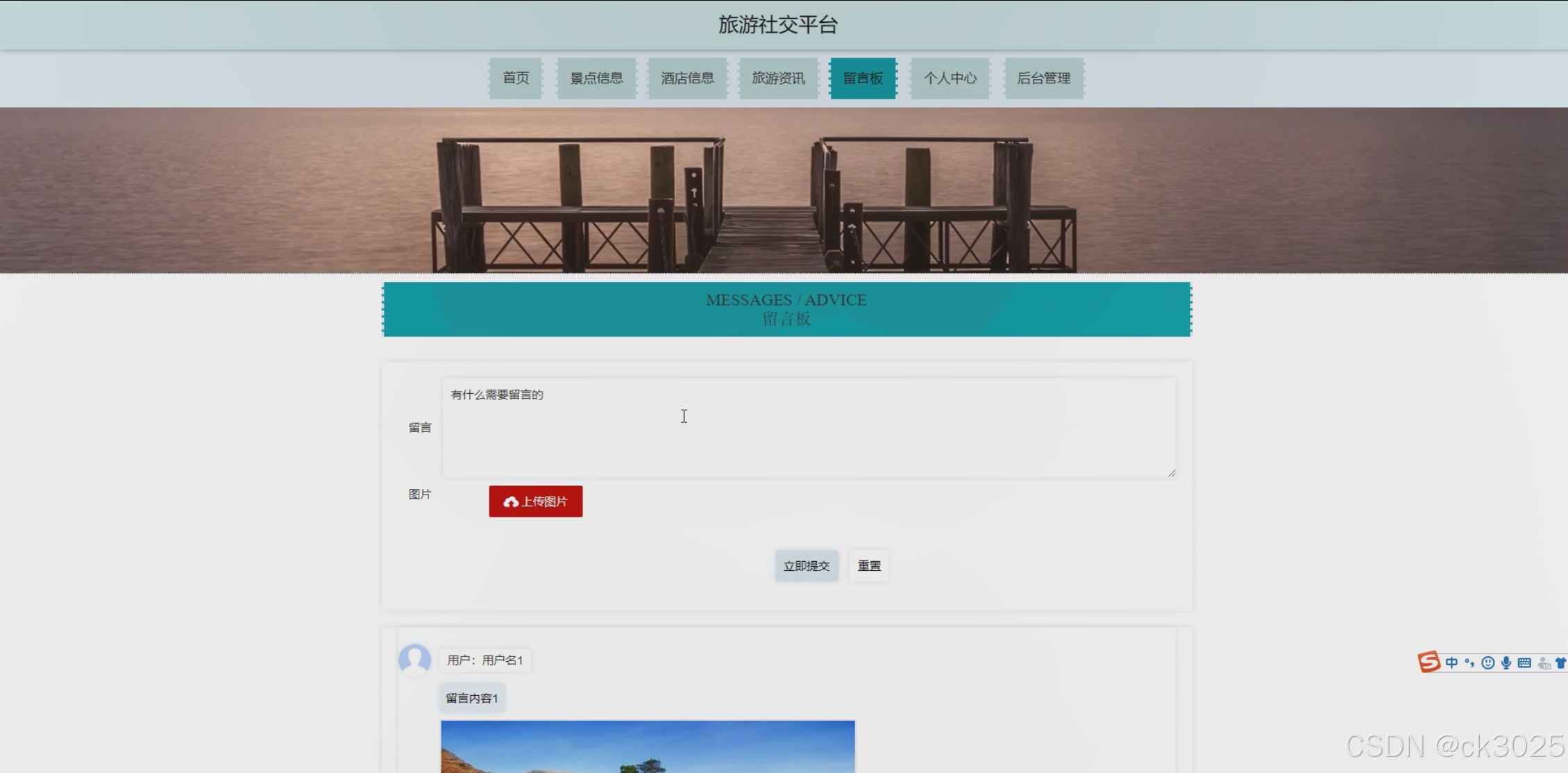The width and height of the screenshot is (1568, 773).
Task: Go to 景点信息 navigation tab
Action: click(x=596, y=78)
